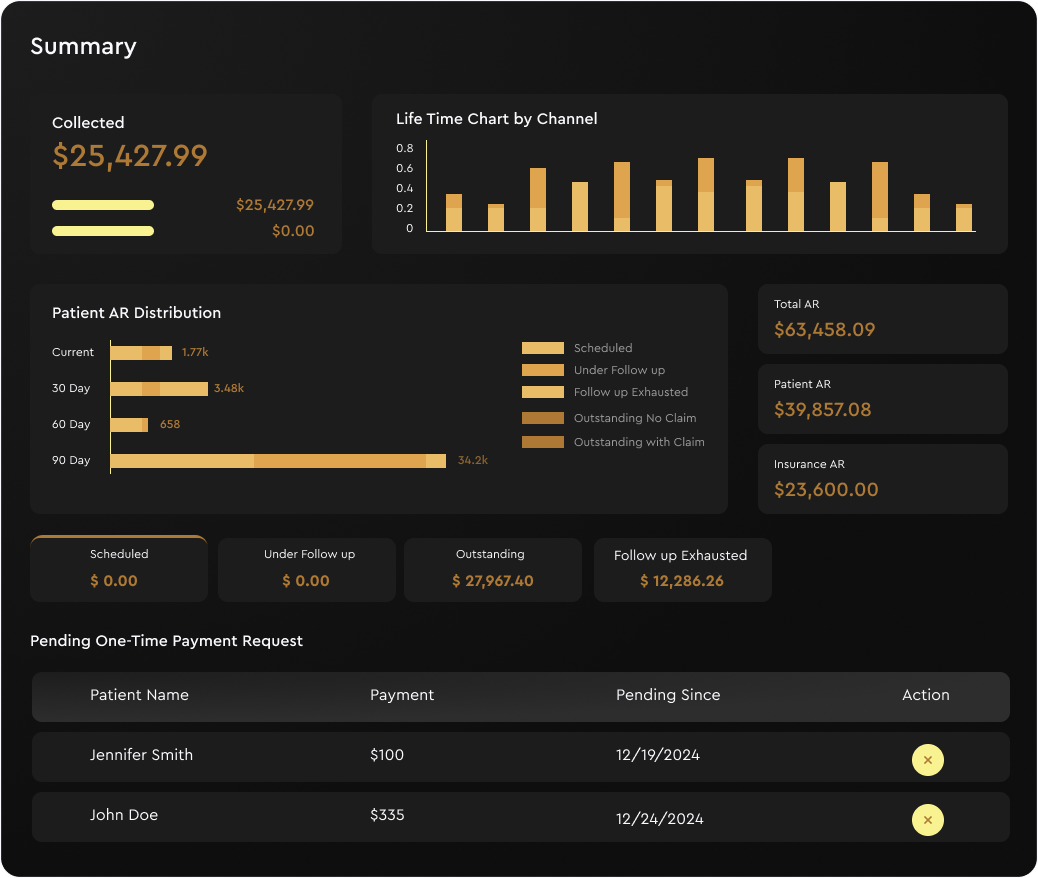Select the Under Follow up legend swatch
Screen dimensions: 1038x878
542,370
